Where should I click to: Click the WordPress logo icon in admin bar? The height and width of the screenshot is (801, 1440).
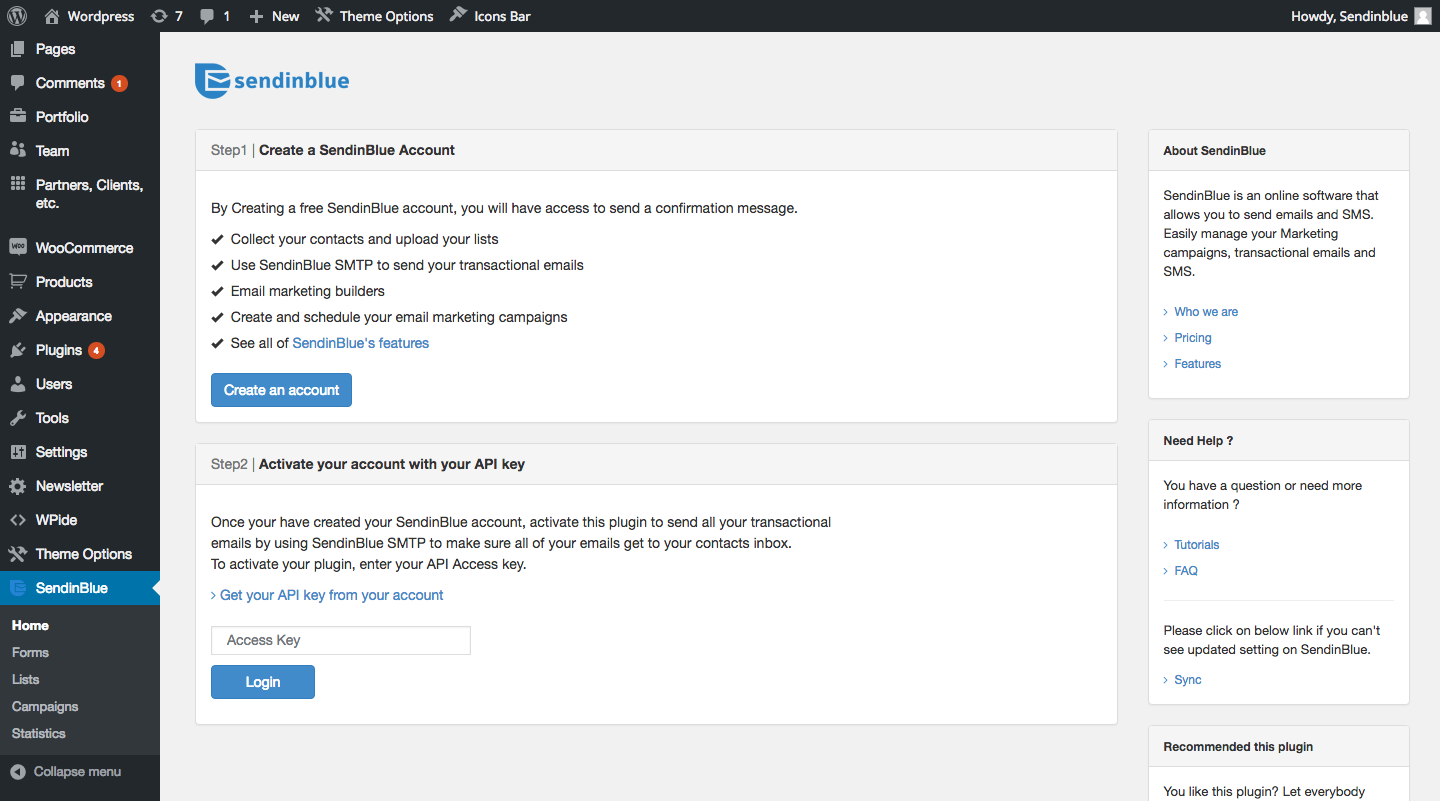pos(17,16)
